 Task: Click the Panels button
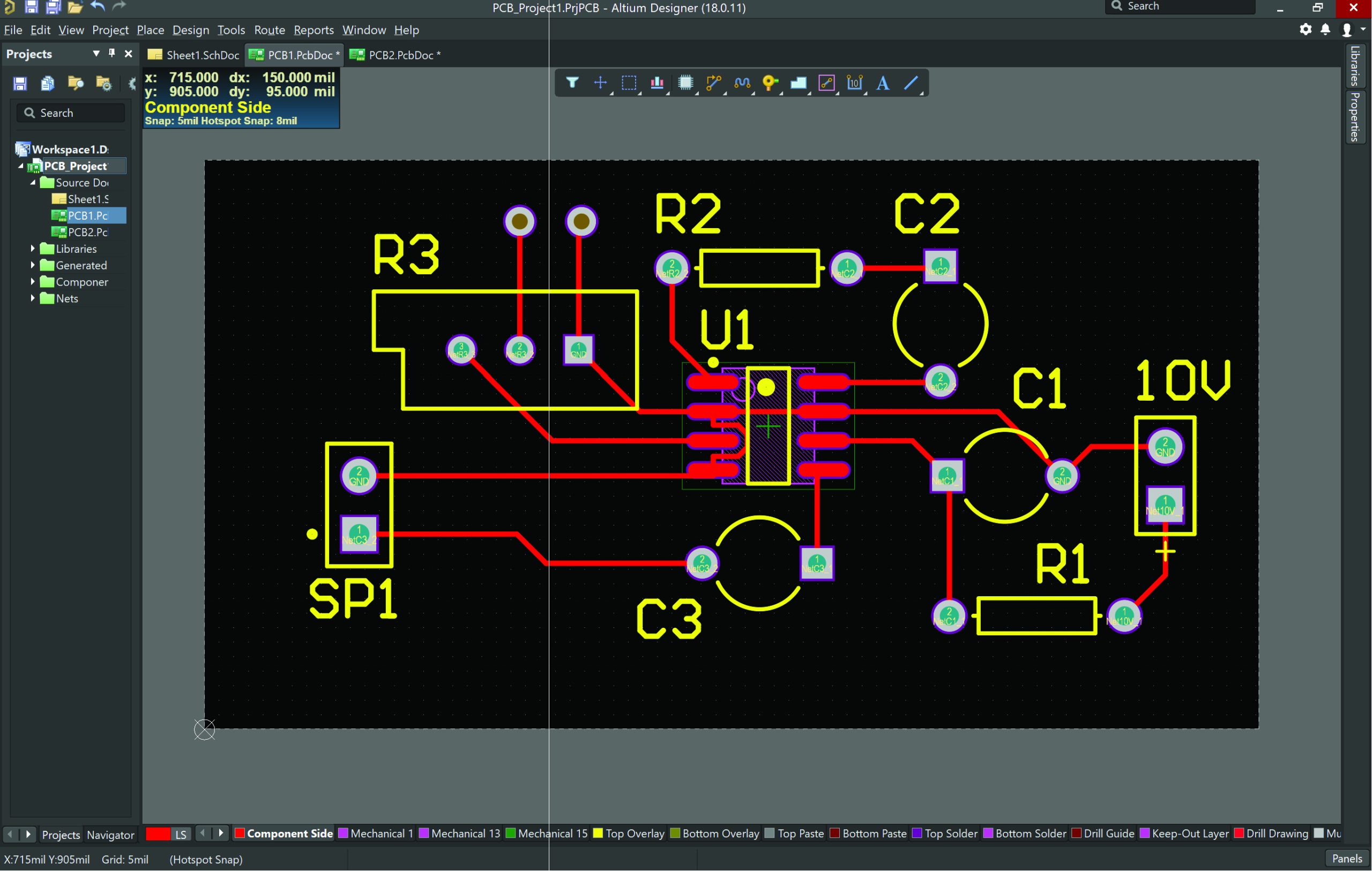click(x=1347, y=859)
